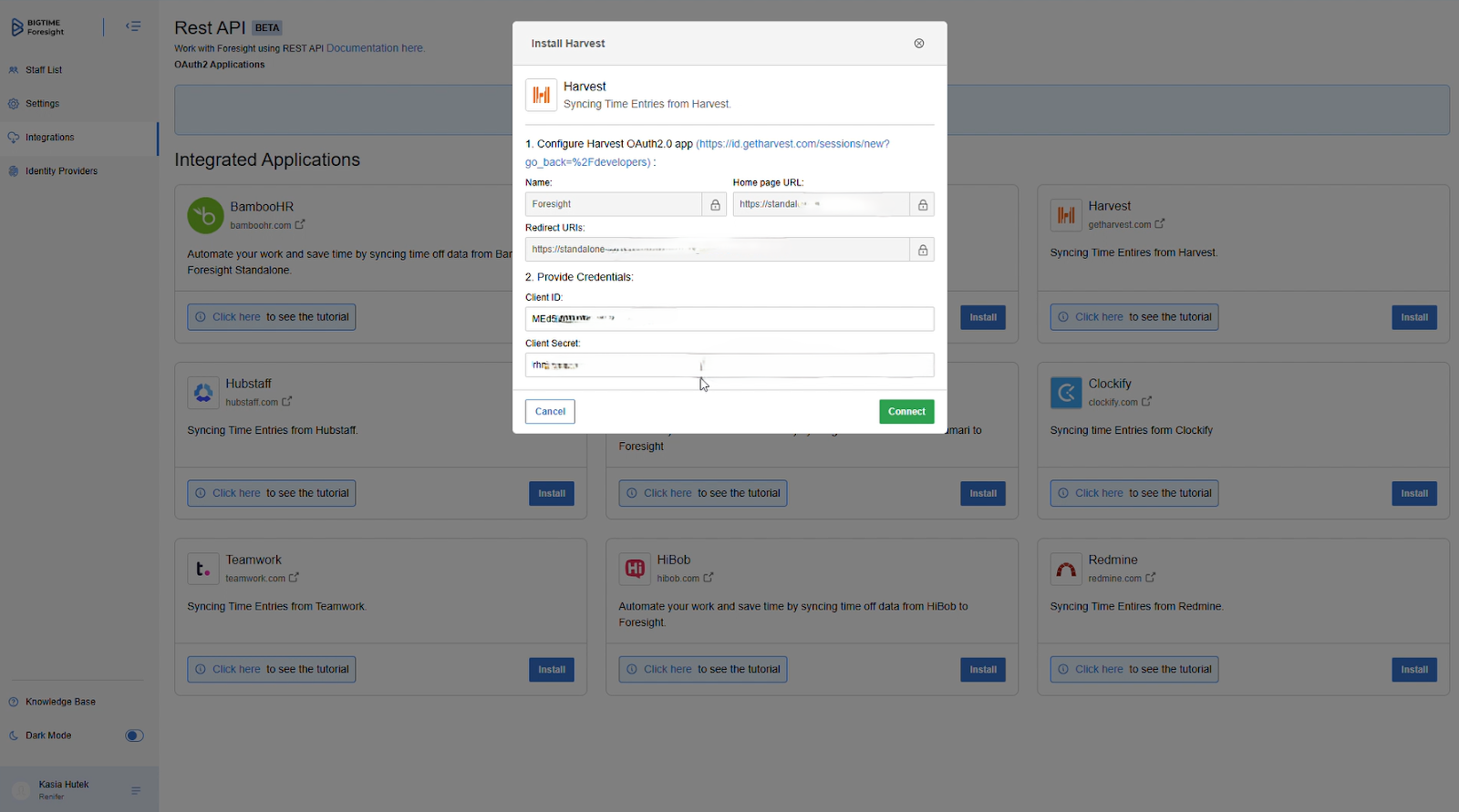Install the Clockify integration
The height and width of the screenshot is (812, 1459).
click(x=1414, y=493)
